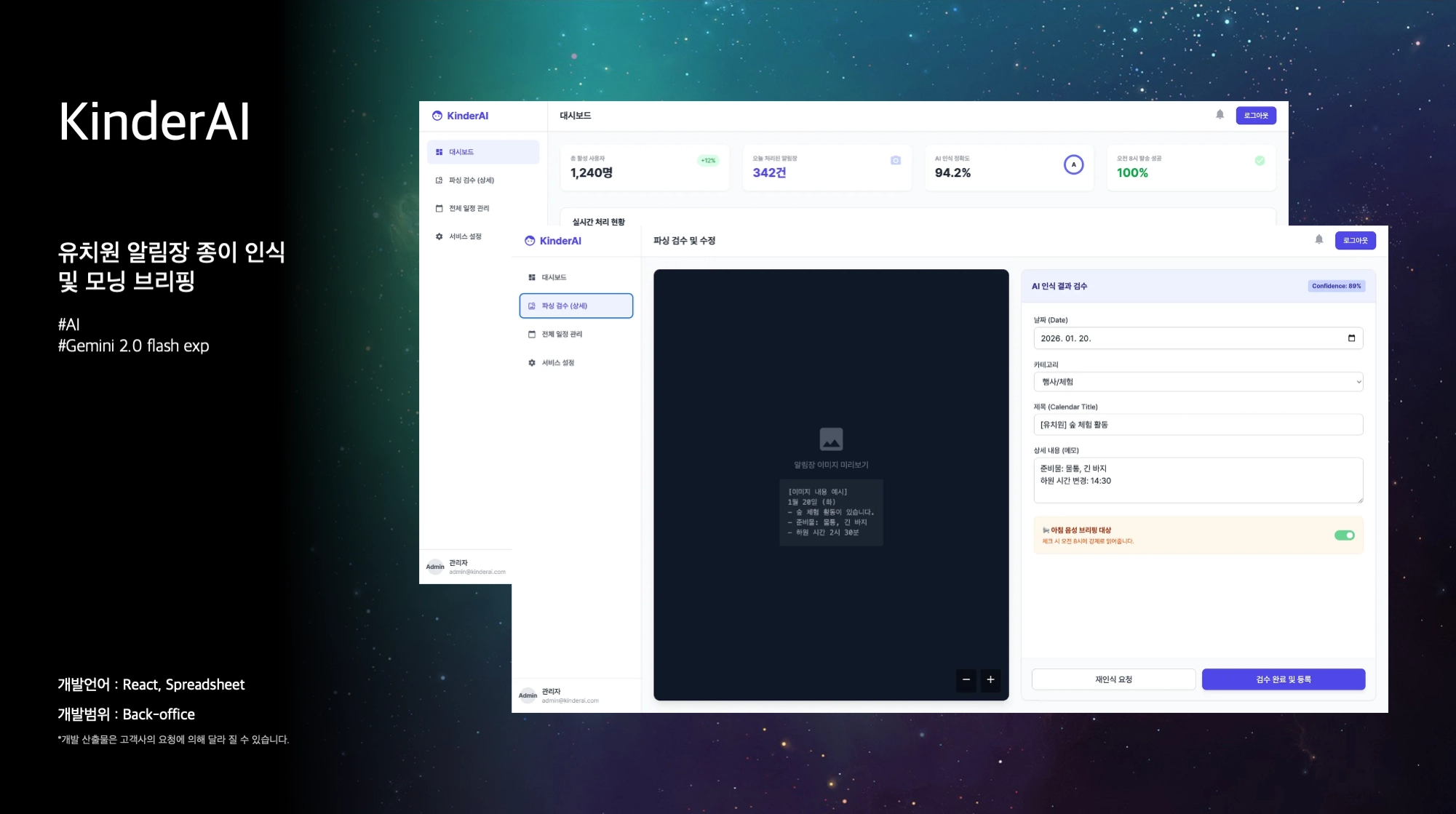Click the KinderAI logo in the front sidebar
Screen dimensions: 1456x814
(554, 241)
